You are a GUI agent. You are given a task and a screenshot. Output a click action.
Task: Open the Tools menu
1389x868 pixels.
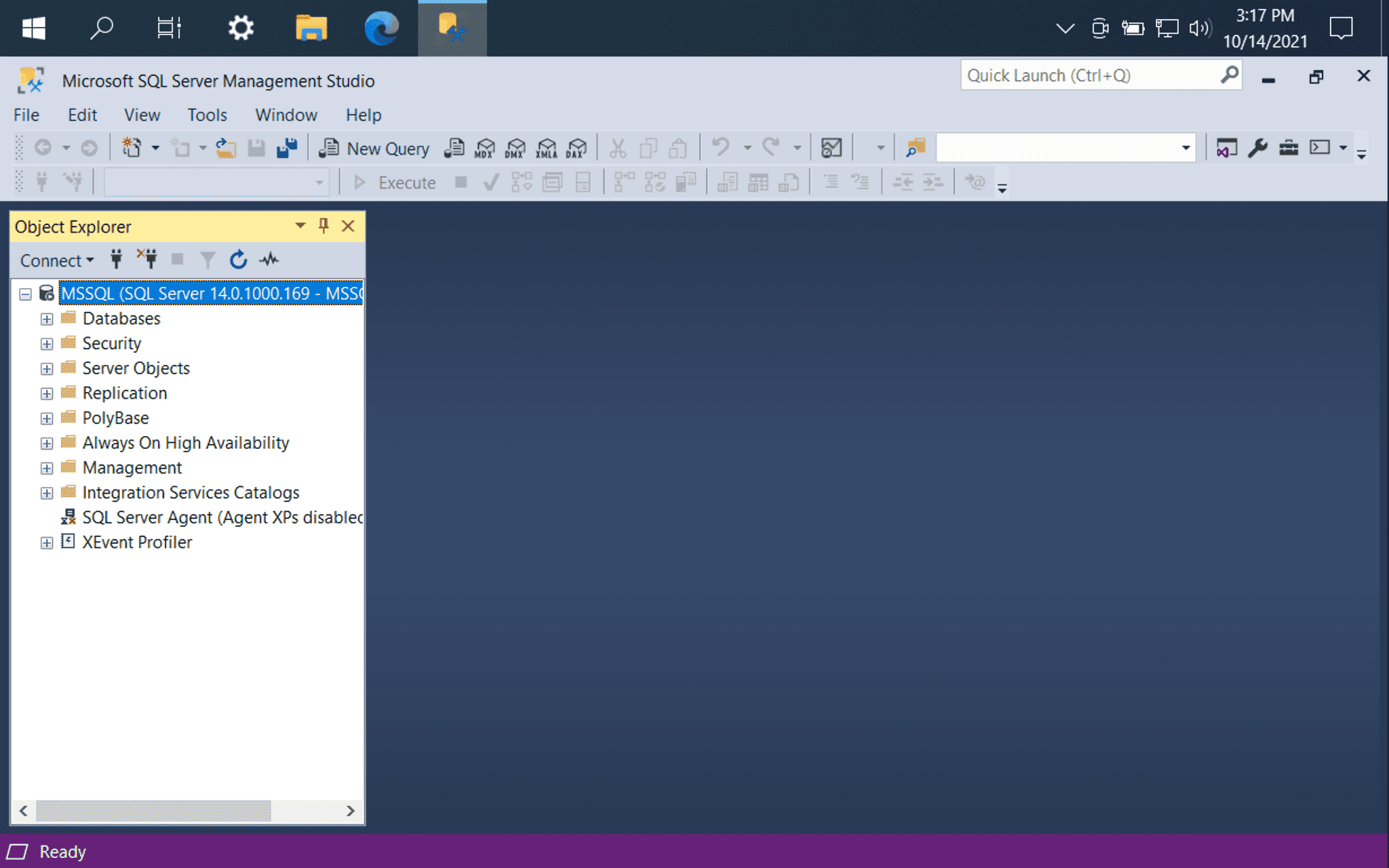(207, 115)
